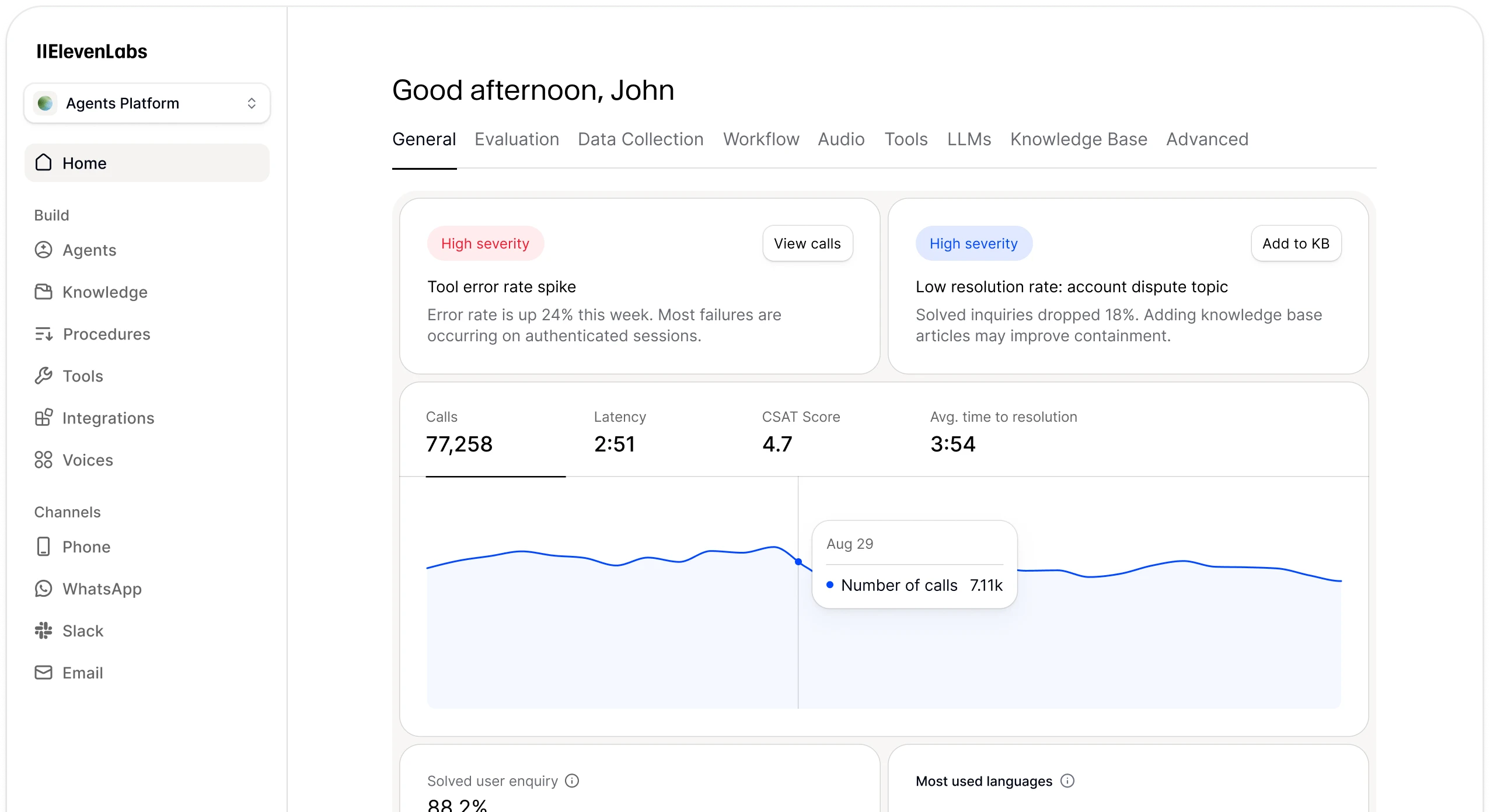
Task: Click the Add to KB button
Action: (1296, 243)
